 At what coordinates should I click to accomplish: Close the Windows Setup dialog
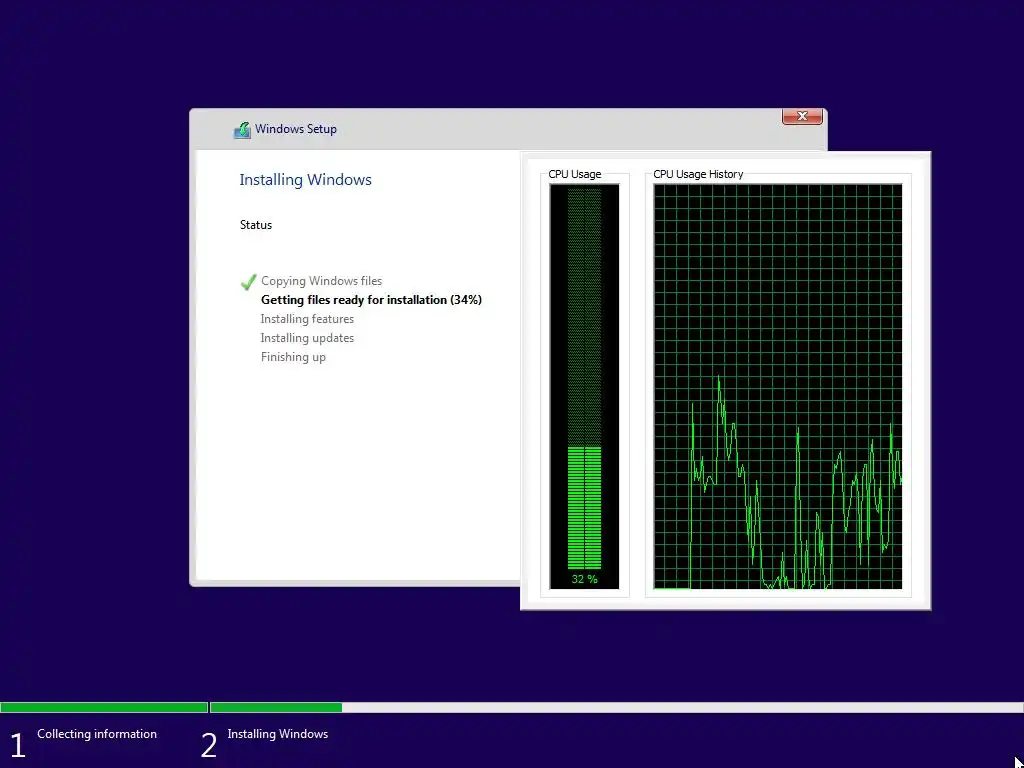click(x=802, y=116)
